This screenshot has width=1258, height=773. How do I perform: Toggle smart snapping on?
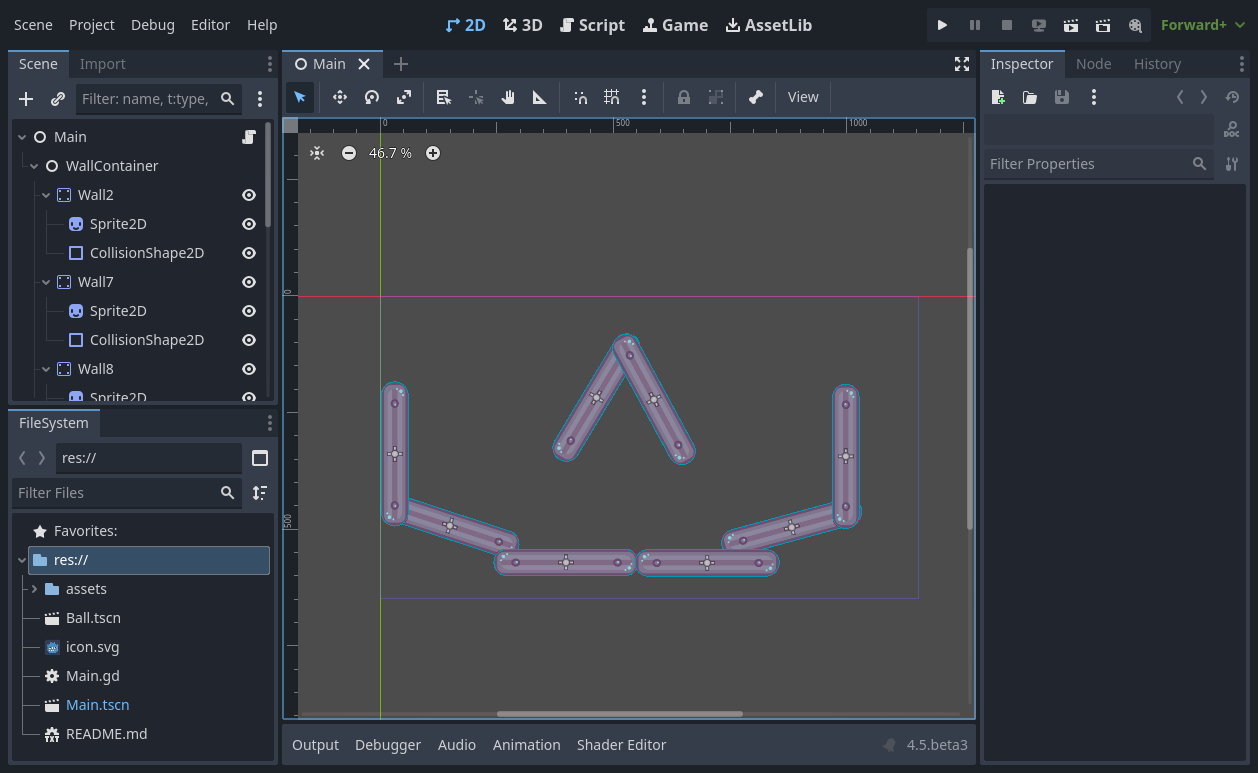[580, 97]
